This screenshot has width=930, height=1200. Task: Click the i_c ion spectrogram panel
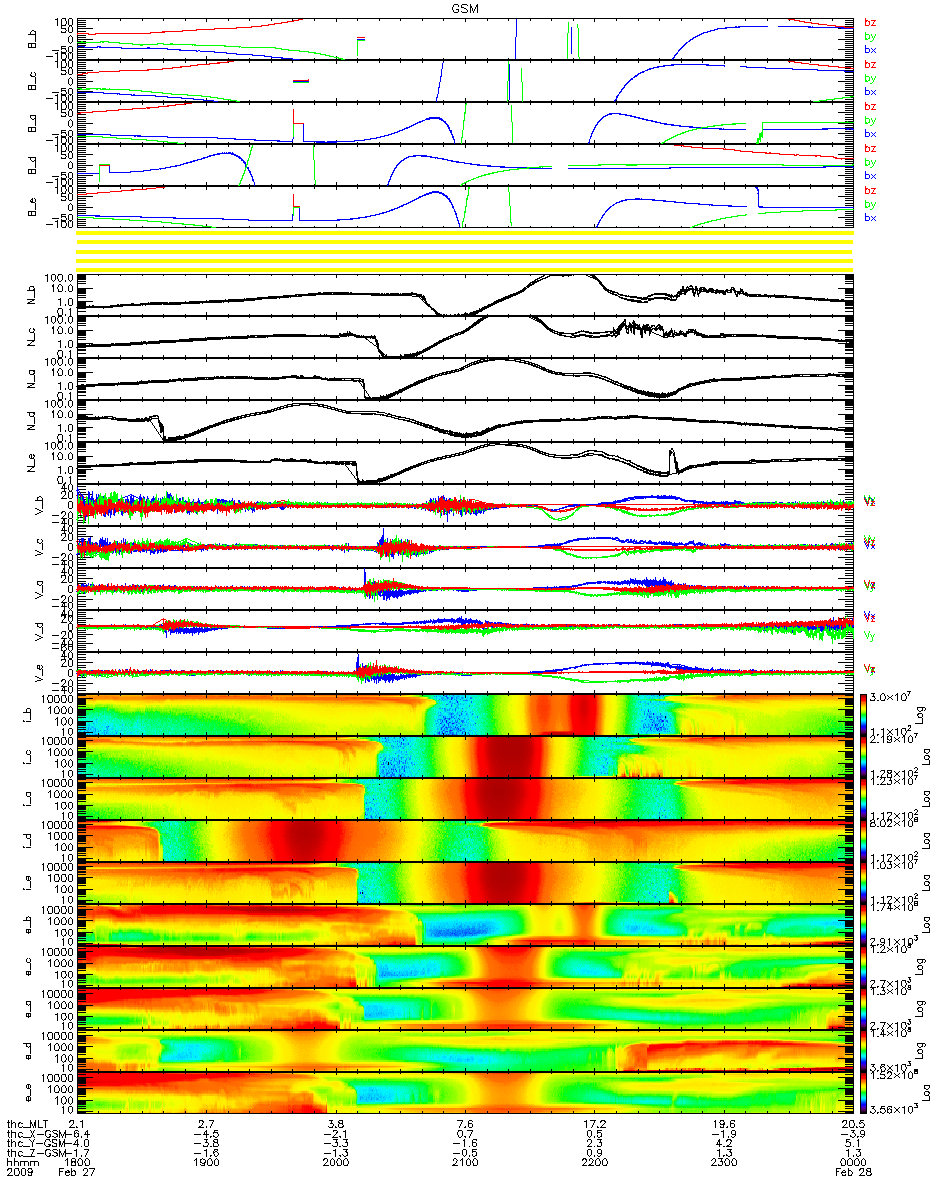pyautogui.click(x=465, y=756)
